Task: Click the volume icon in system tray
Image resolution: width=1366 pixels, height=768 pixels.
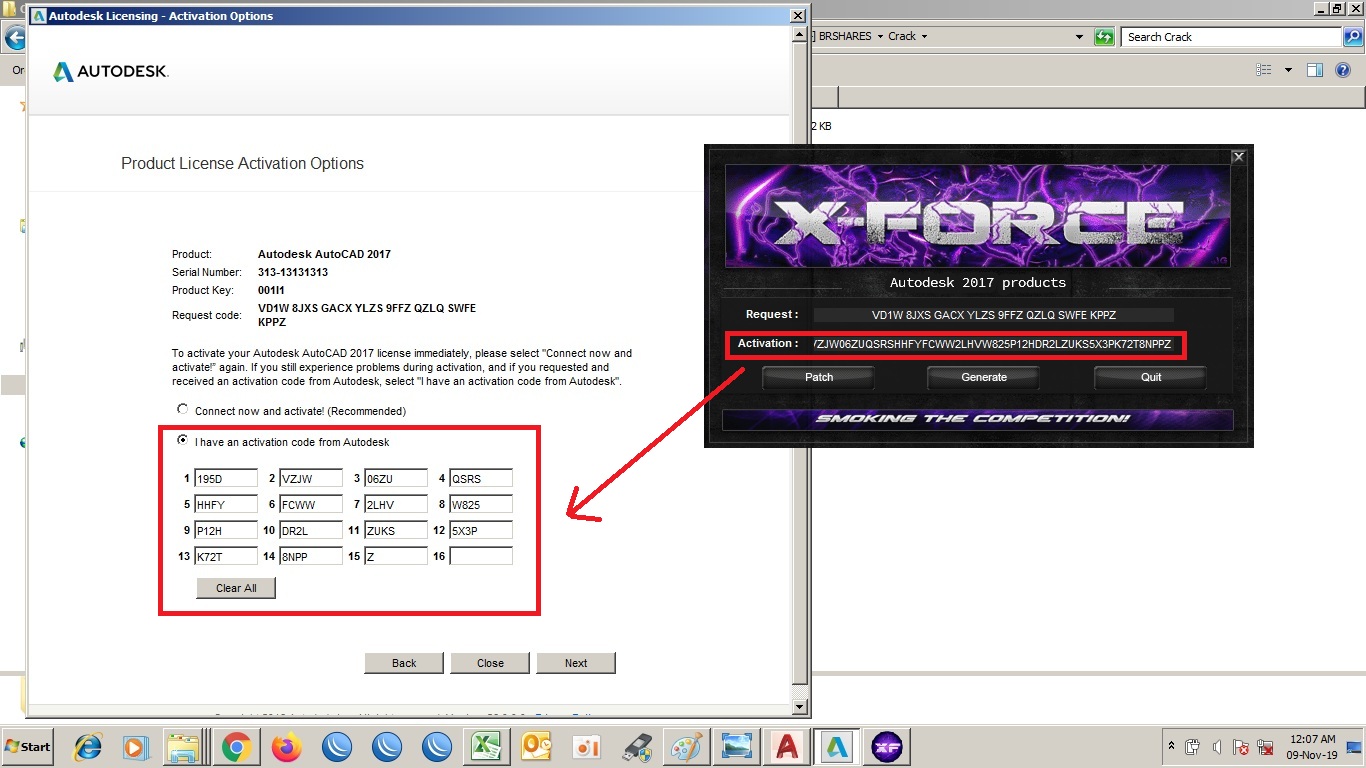Action: coord(1217,747)
